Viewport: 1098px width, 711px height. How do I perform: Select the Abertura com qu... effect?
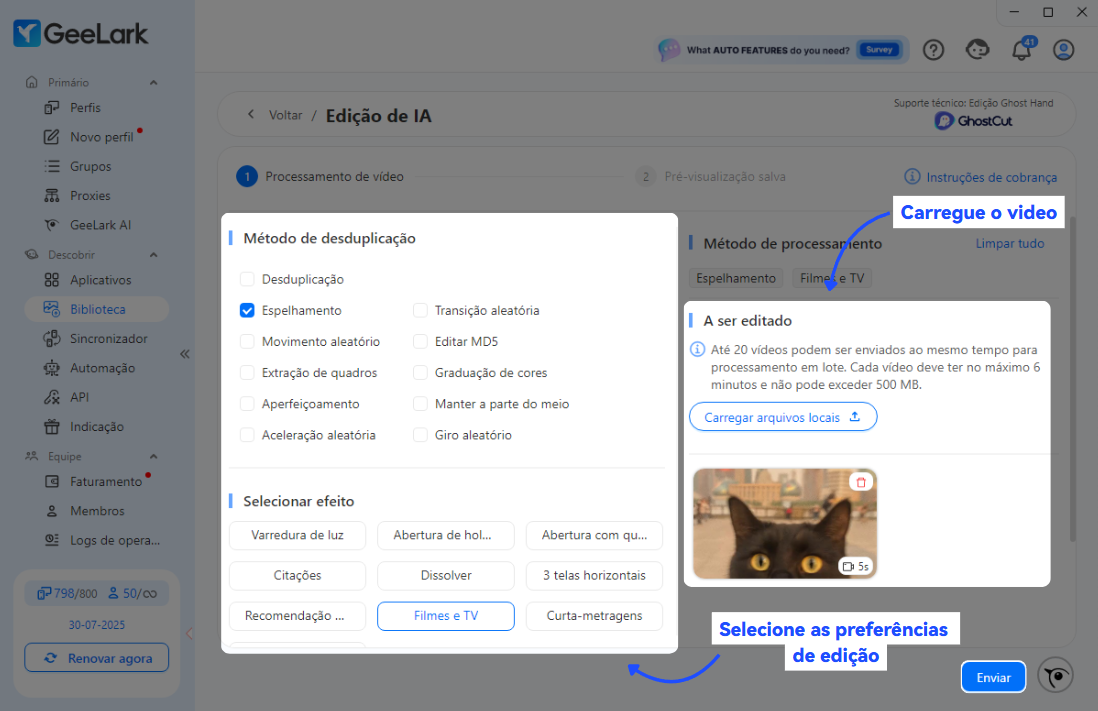tap(595, 535)
